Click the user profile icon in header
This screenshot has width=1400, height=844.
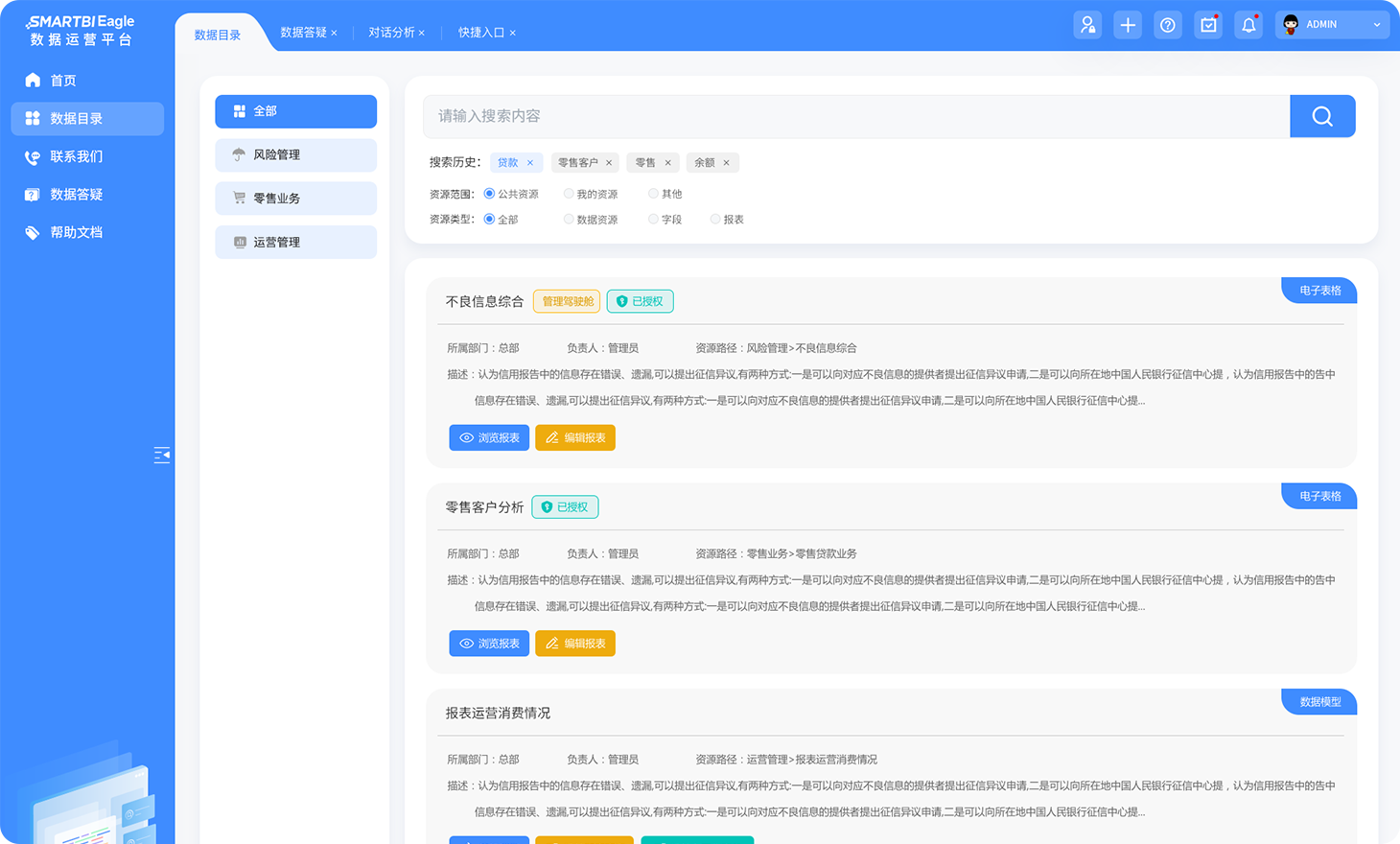click(x=1087, y=25)
